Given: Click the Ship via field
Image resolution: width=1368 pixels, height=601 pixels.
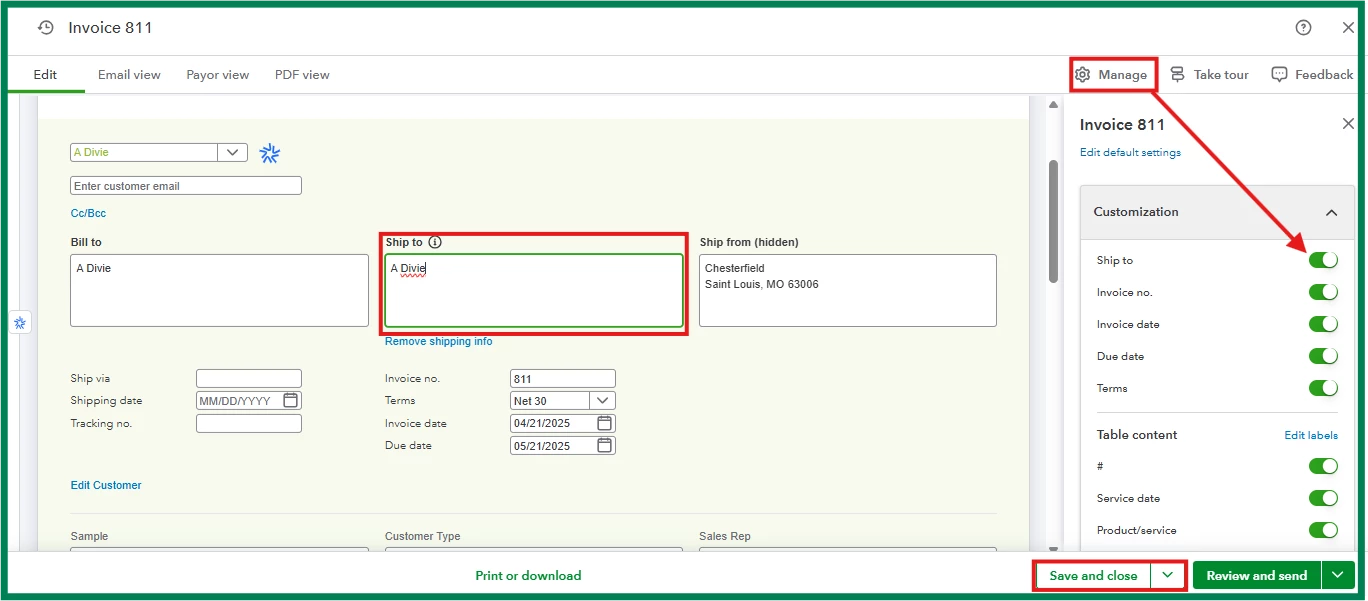Looking at the screenshot, I should 249,378.
